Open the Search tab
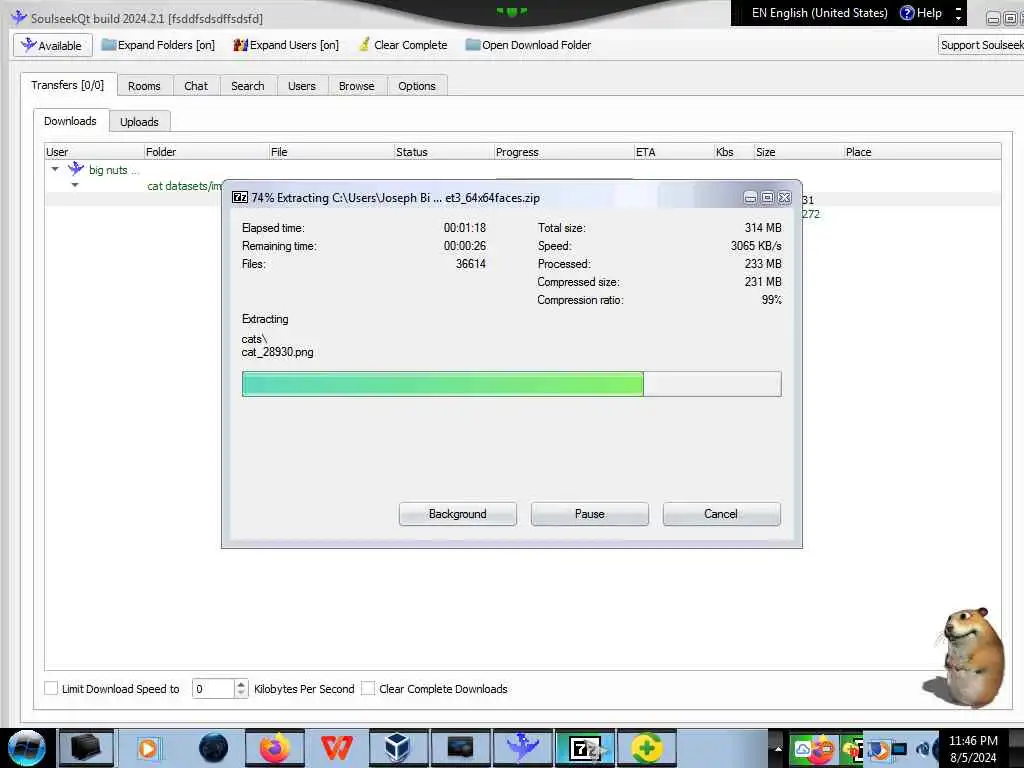Image resolution: width=1024 pixels, height=768 pixels. coord(248,86)
